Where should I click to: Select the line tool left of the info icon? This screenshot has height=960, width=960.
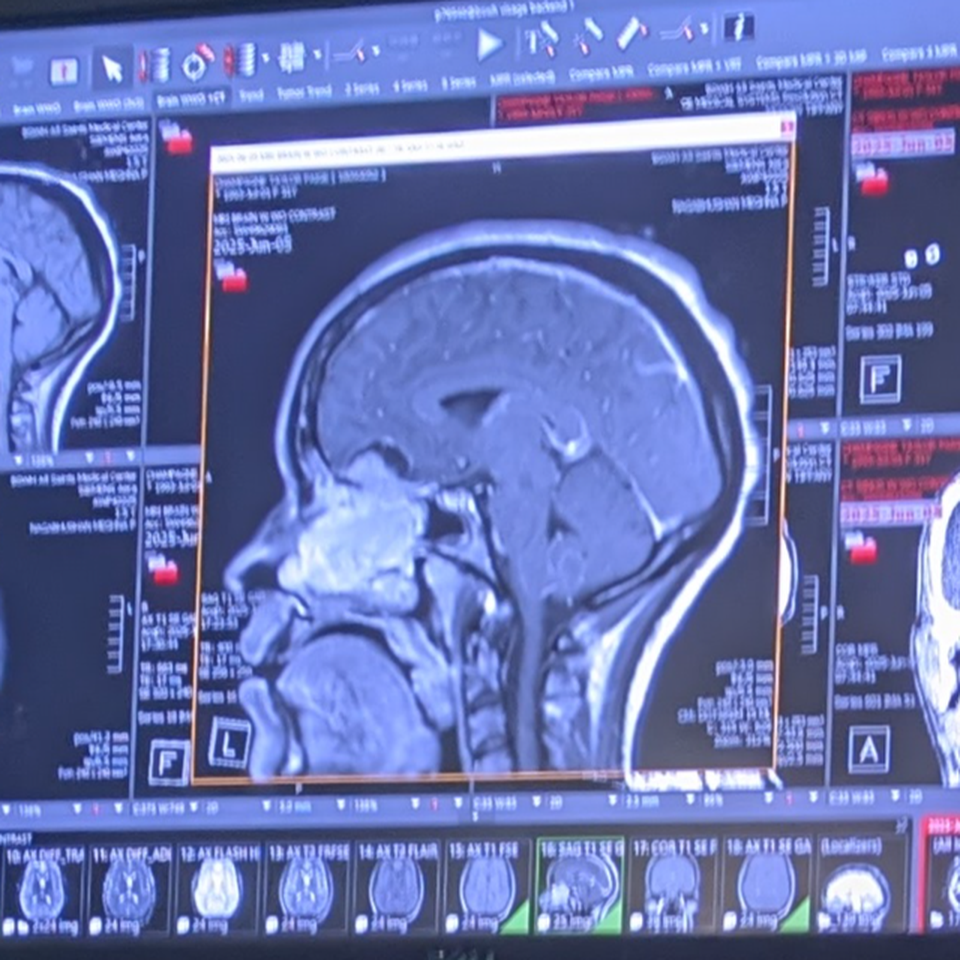(678, 29)
